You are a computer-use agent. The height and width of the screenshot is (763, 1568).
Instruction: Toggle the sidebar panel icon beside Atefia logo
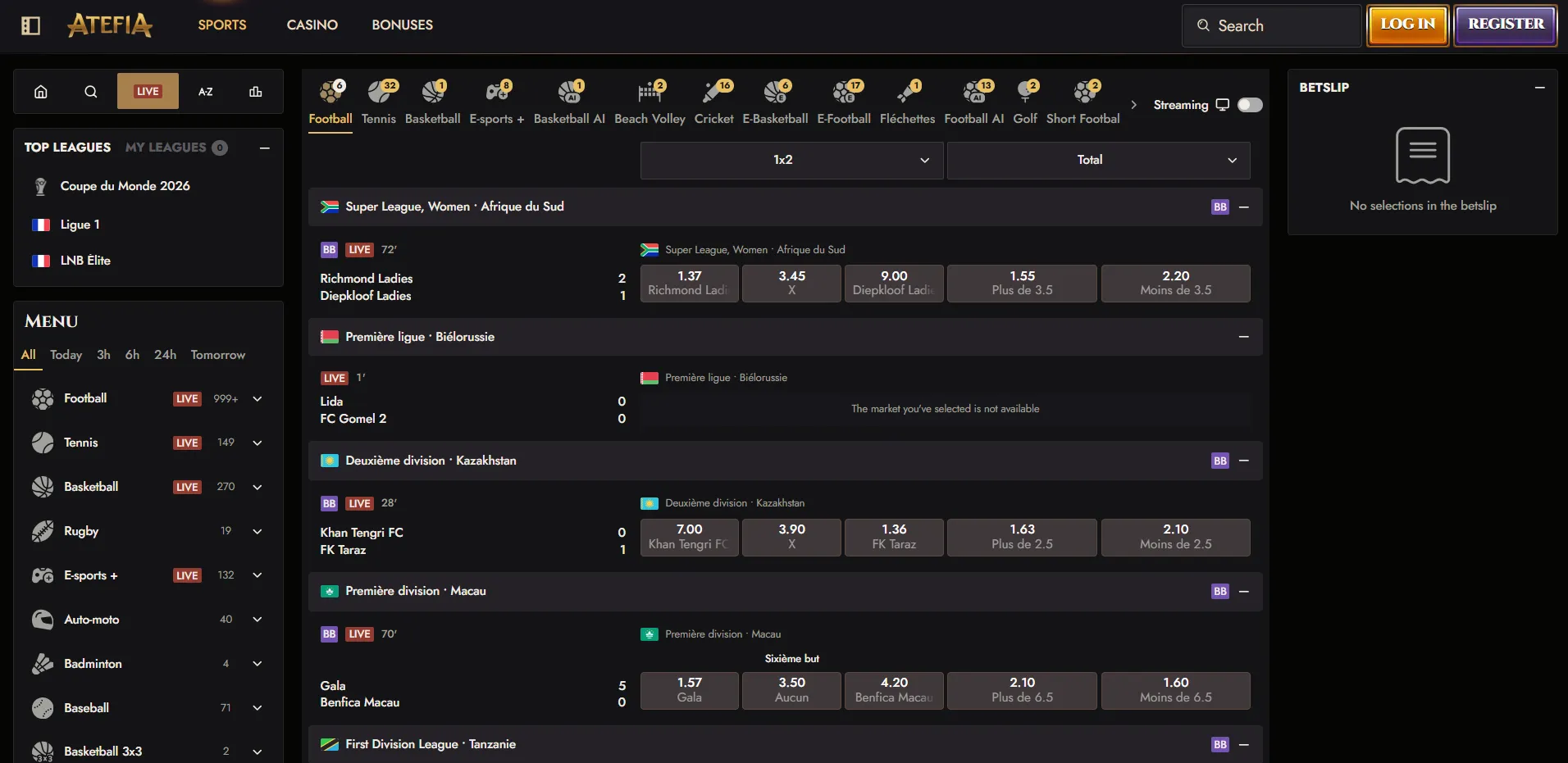30,25
